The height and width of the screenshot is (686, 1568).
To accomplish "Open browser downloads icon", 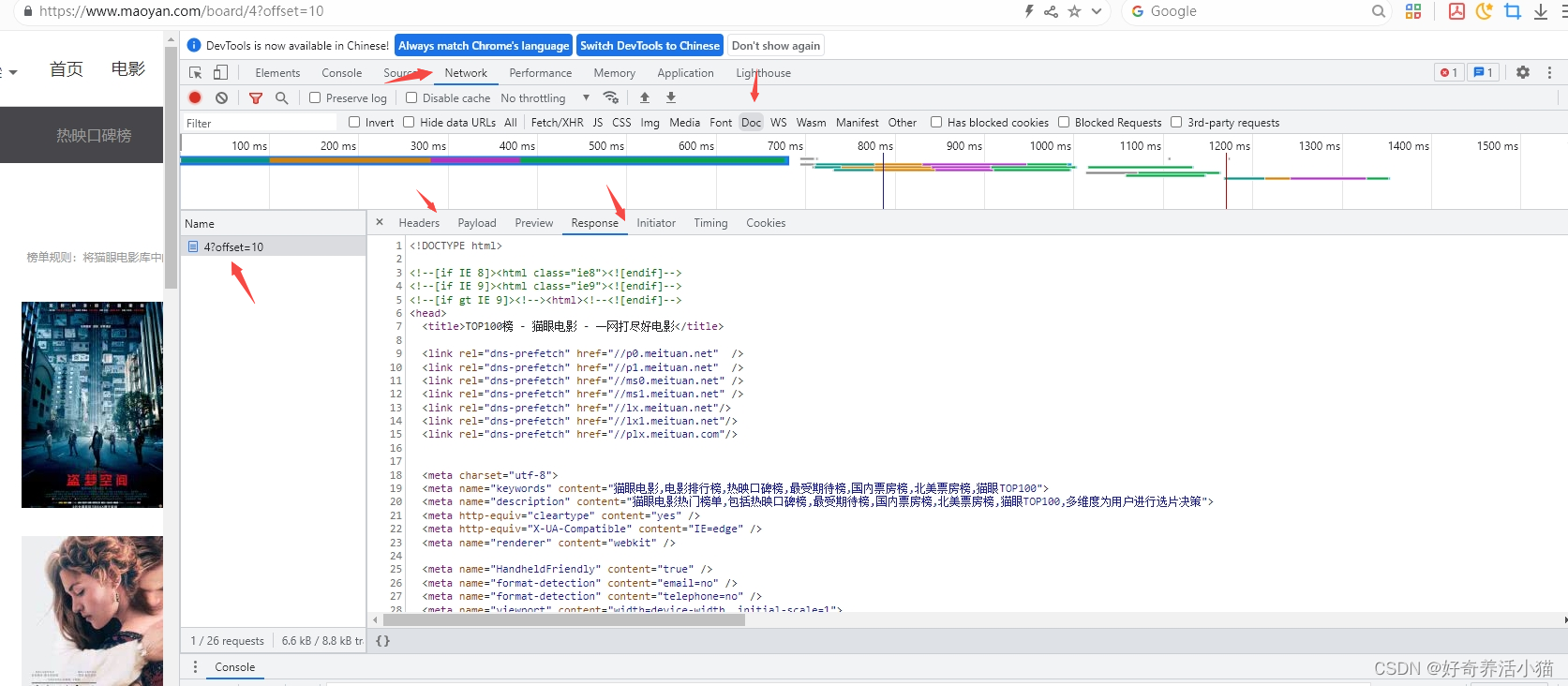I will point(1541,11).
